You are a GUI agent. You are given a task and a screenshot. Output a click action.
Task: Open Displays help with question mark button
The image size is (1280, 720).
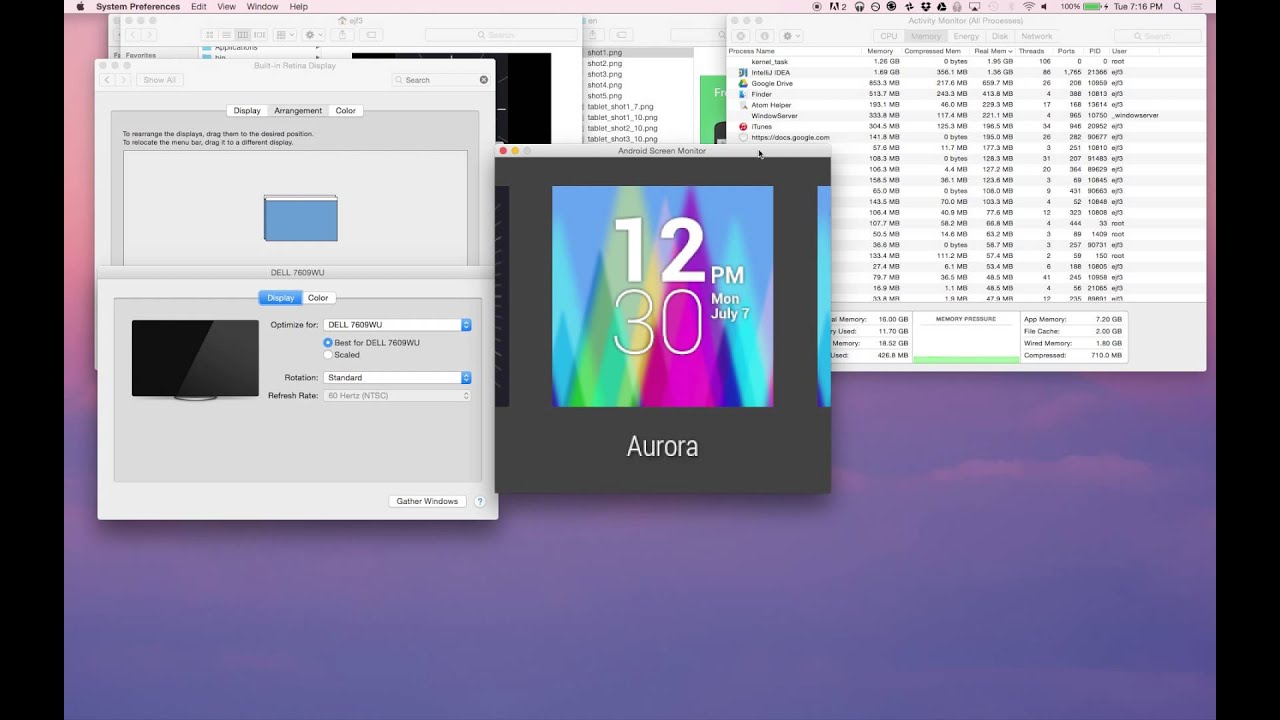coord(480,501)
